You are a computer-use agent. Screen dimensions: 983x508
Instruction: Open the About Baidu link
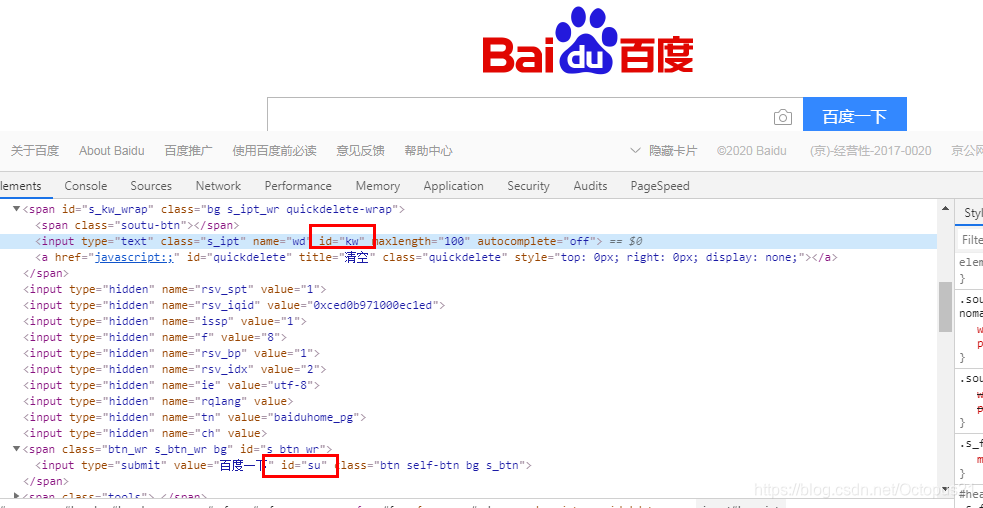[112, 151]
